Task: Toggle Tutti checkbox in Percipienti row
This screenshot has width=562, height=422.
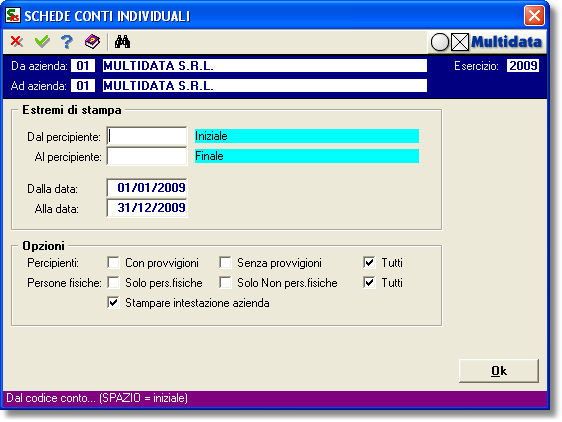Action: 369,262
